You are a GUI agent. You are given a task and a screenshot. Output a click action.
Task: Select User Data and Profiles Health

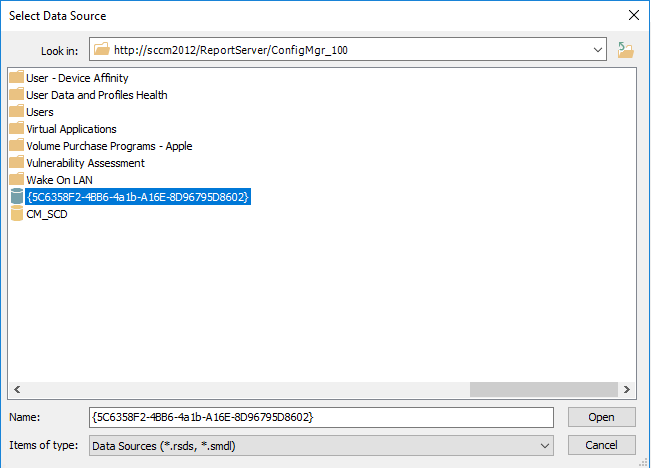97,95
